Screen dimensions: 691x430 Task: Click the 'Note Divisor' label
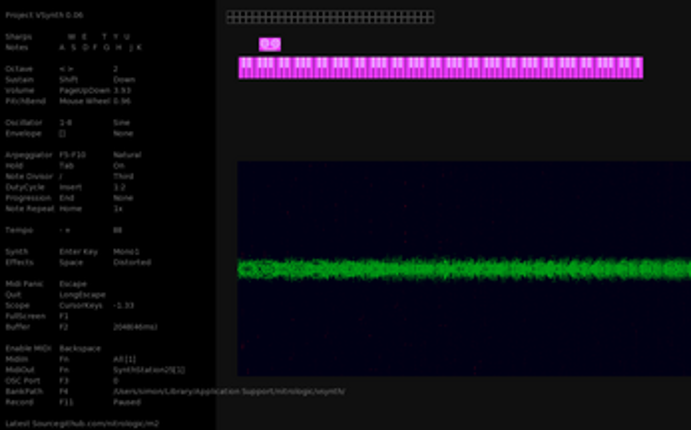pyautogui.click(x=28, y=176)
